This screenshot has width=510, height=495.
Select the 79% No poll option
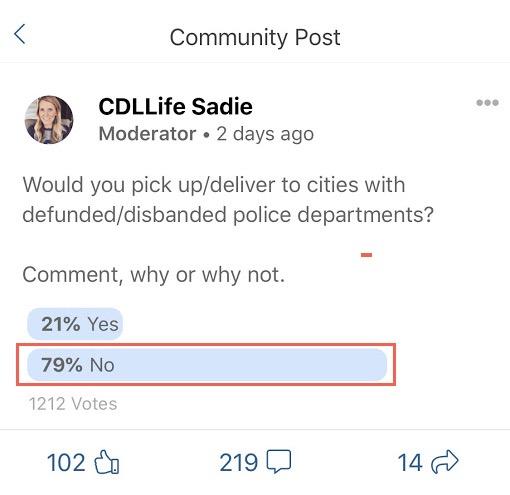click(x=207, y=365)
